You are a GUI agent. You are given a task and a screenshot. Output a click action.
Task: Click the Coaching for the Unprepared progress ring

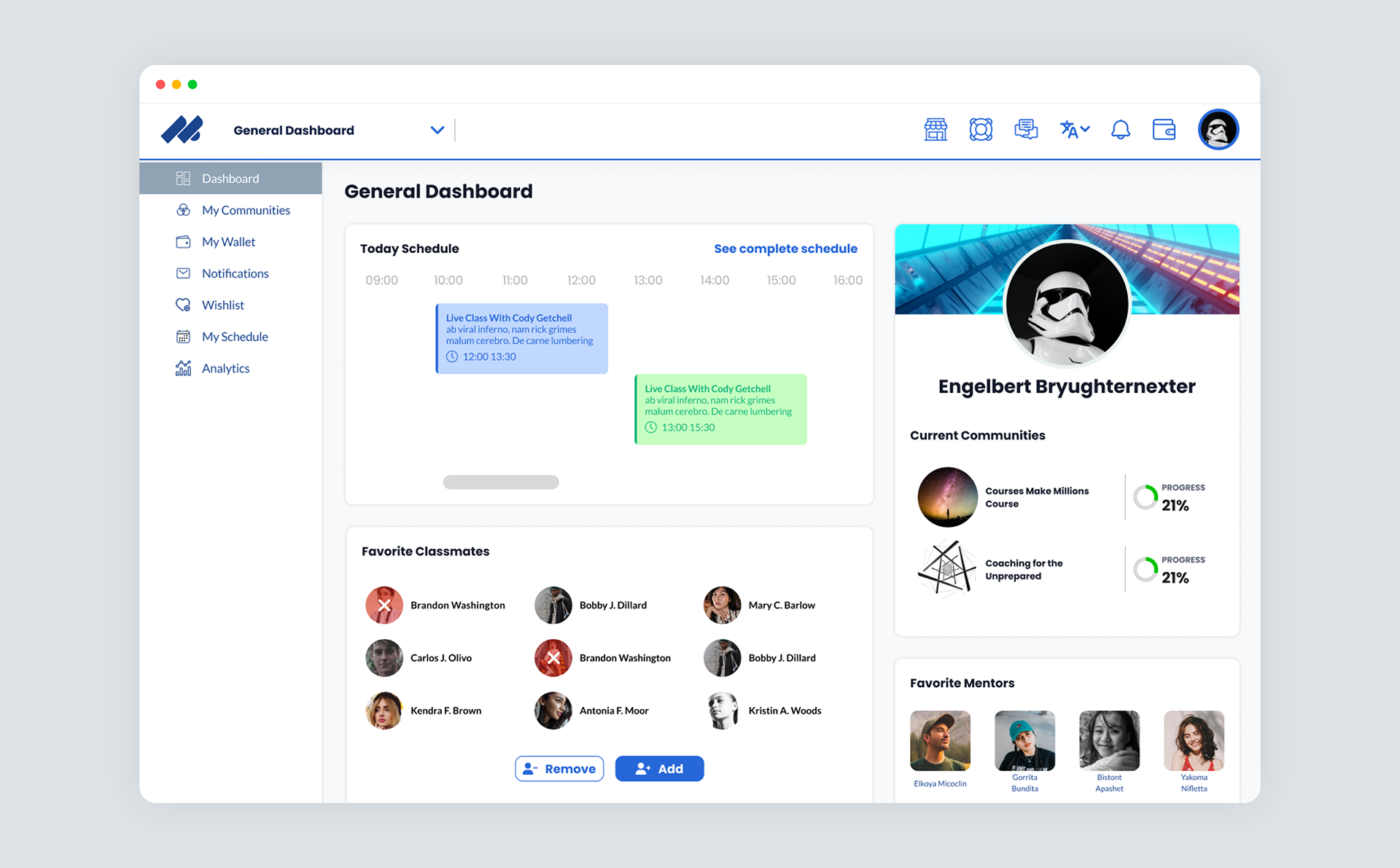point(1146,569)
